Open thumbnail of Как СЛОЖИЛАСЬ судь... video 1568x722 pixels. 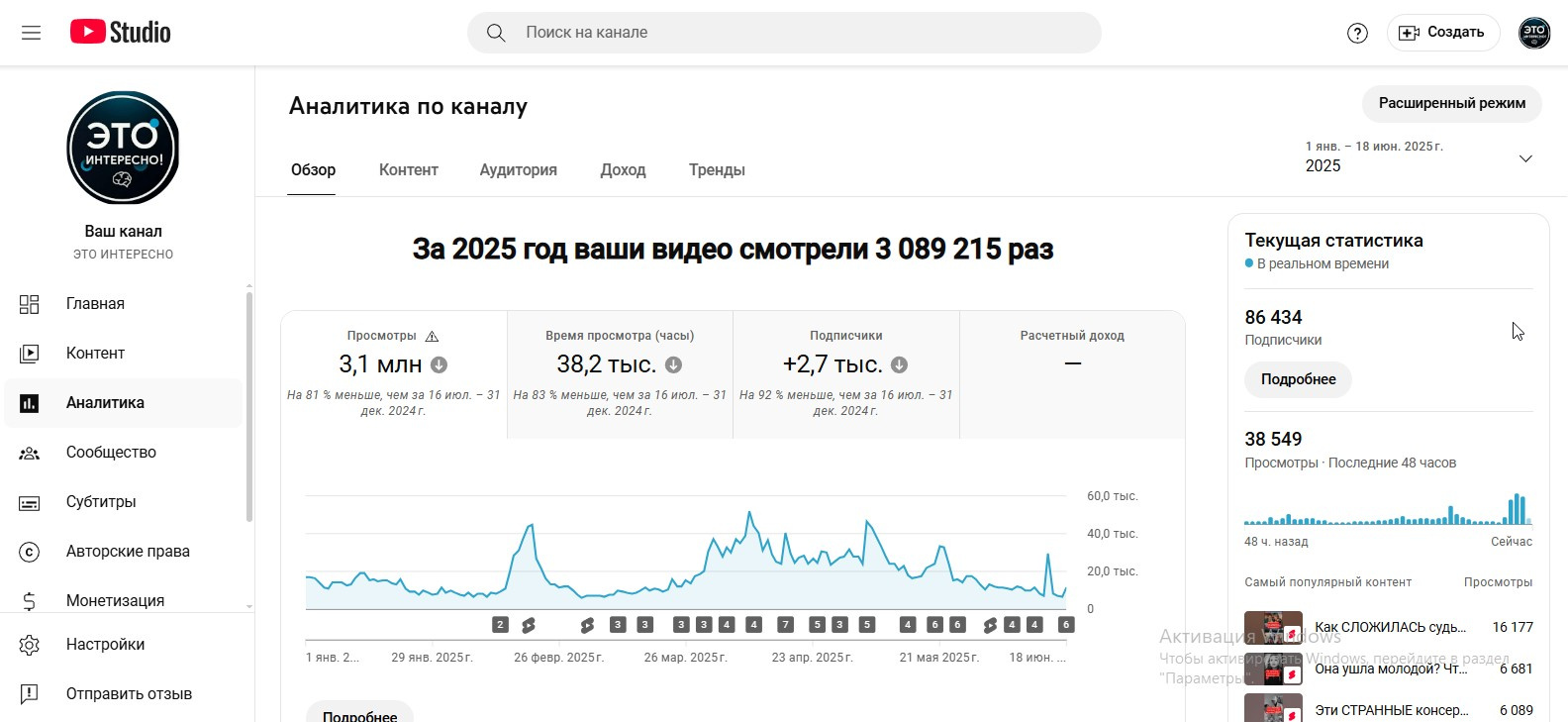(x=1273, y=627)
